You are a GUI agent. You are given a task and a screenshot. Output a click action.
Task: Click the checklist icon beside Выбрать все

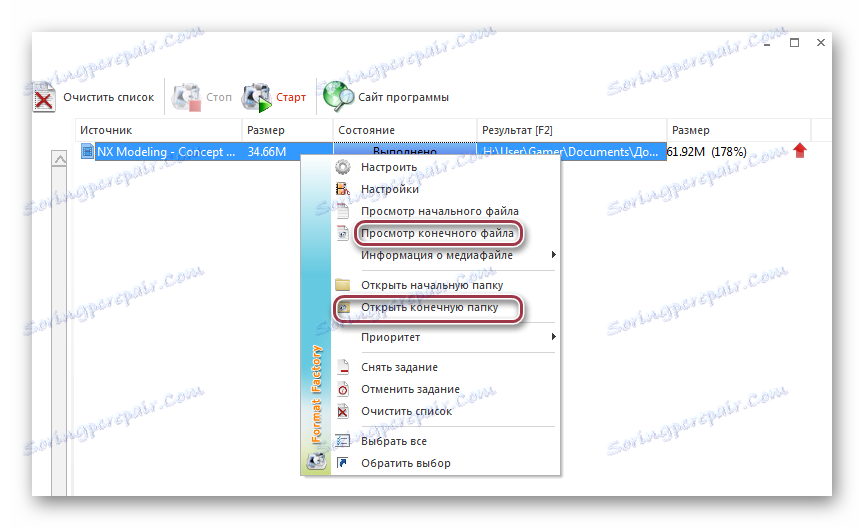click(x=343, y=441)
